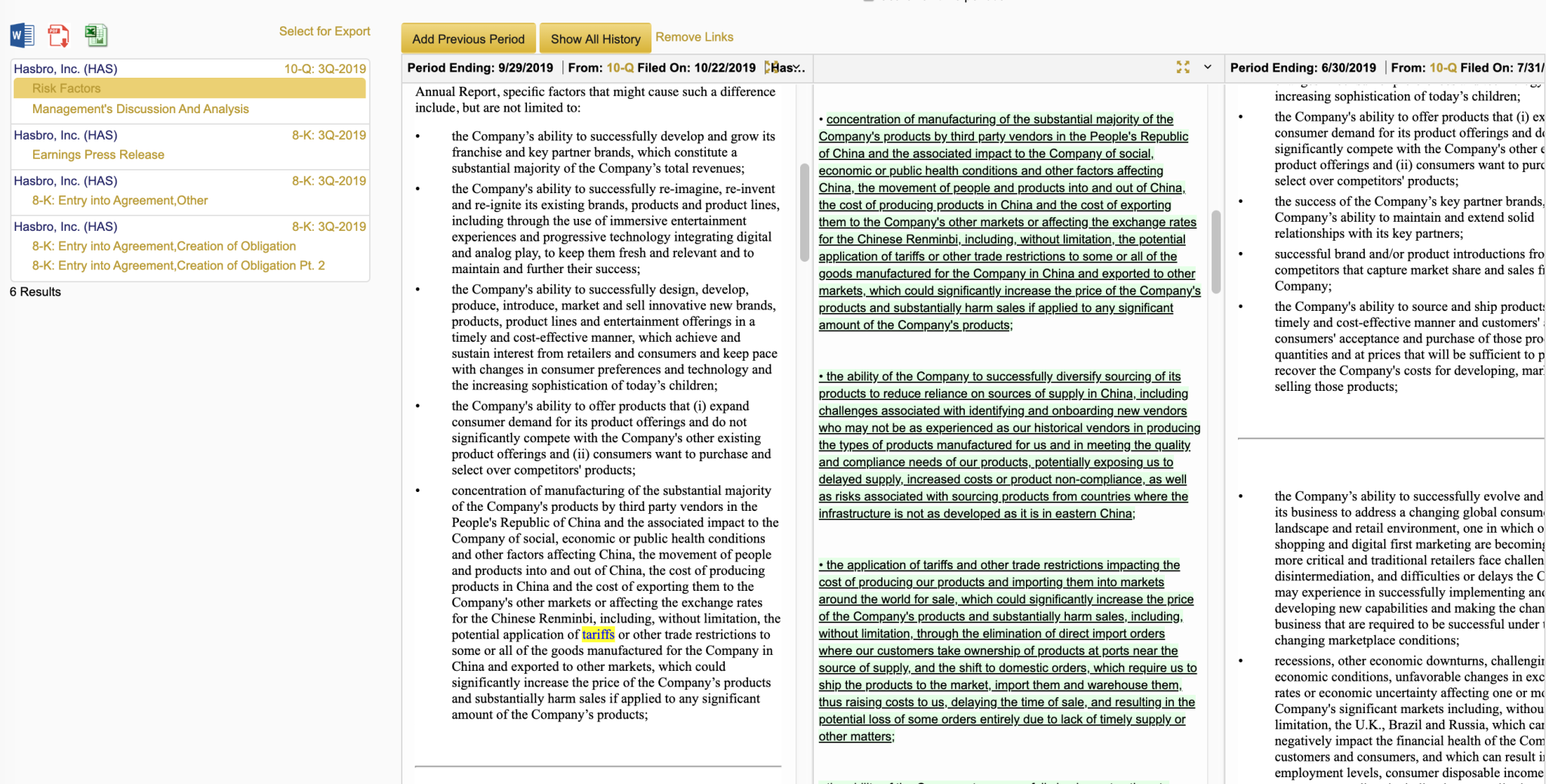The height and width of the screenshot is (784, 1546).
Task: Click the Add Previous Period button
Action: (x=468, y=38)
